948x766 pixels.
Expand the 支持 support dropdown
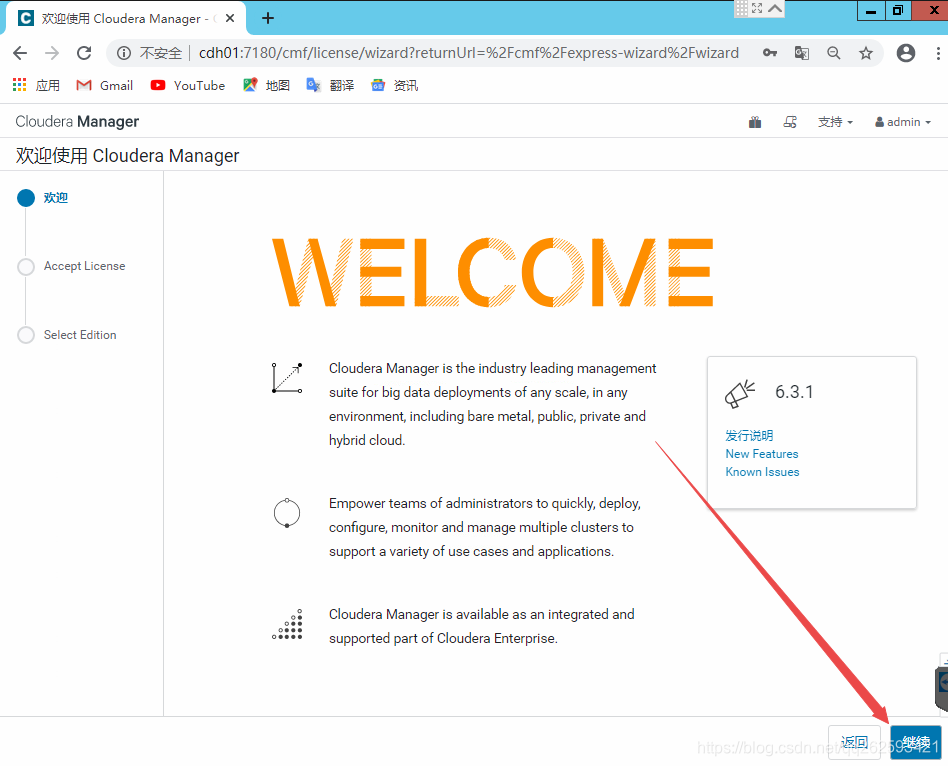(836, 122)
